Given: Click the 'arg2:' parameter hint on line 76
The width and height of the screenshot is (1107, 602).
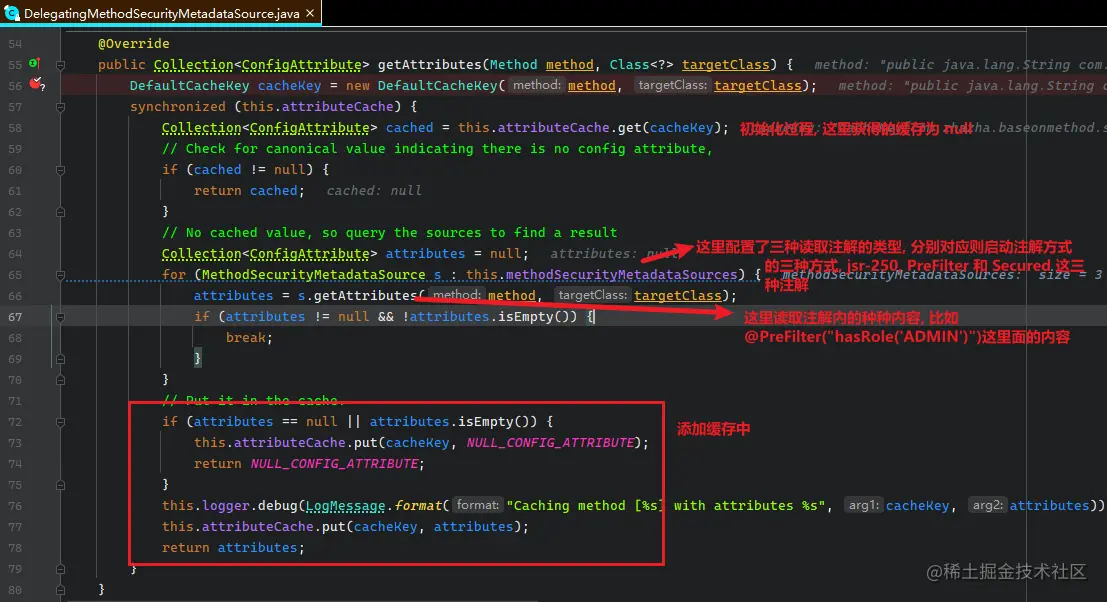Looking at the screenshot, I should point(986,505).
